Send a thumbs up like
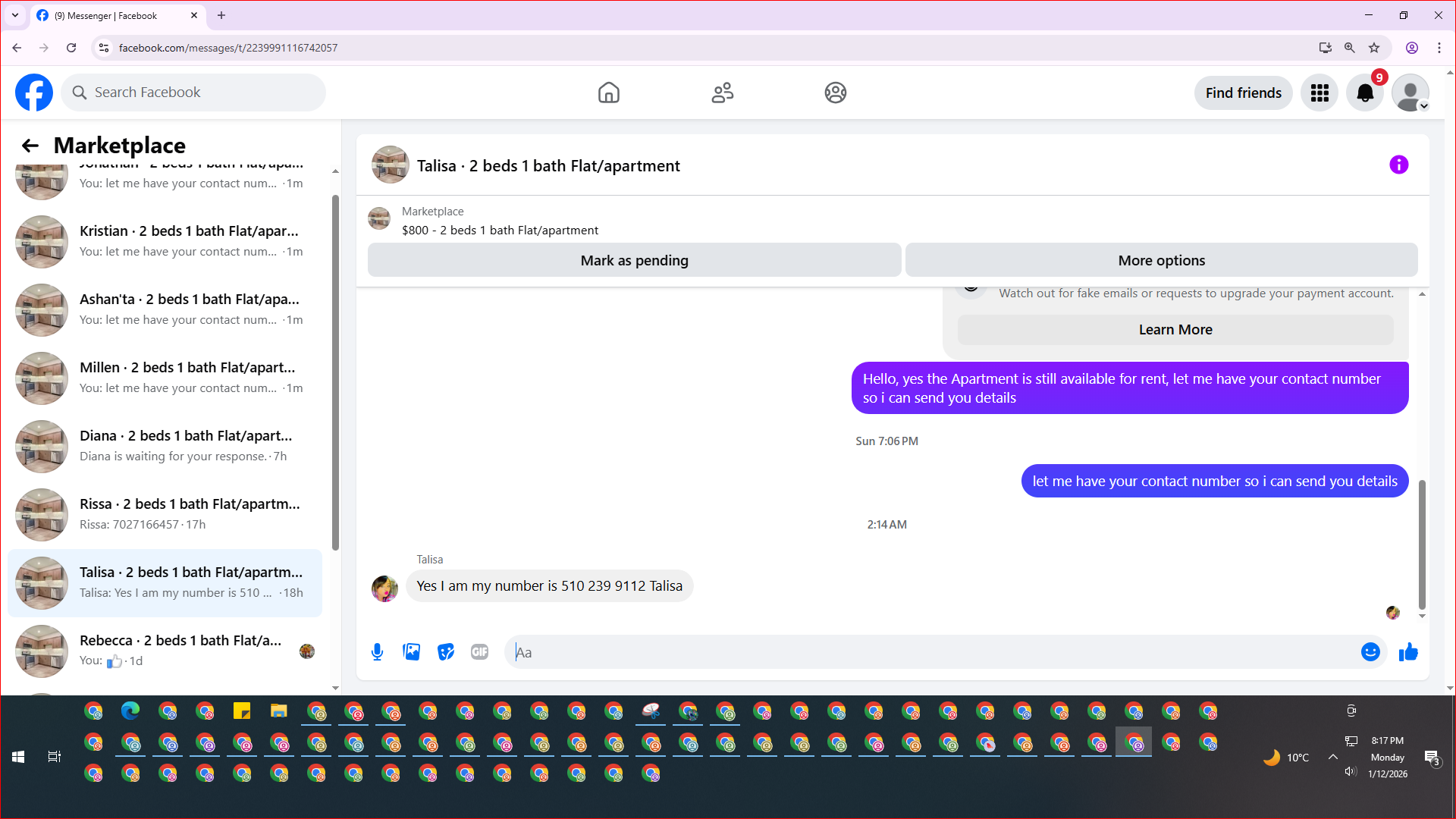1456x819 pixels. point(1408,652)
